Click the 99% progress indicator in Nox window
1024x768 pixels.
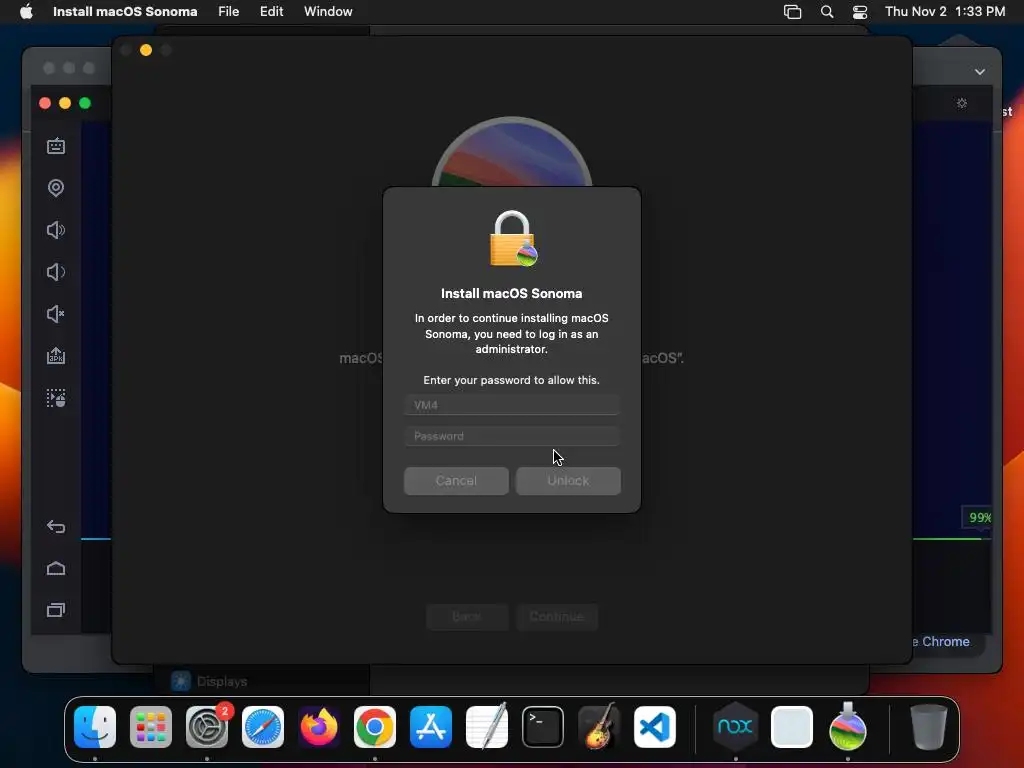[979, 518]
